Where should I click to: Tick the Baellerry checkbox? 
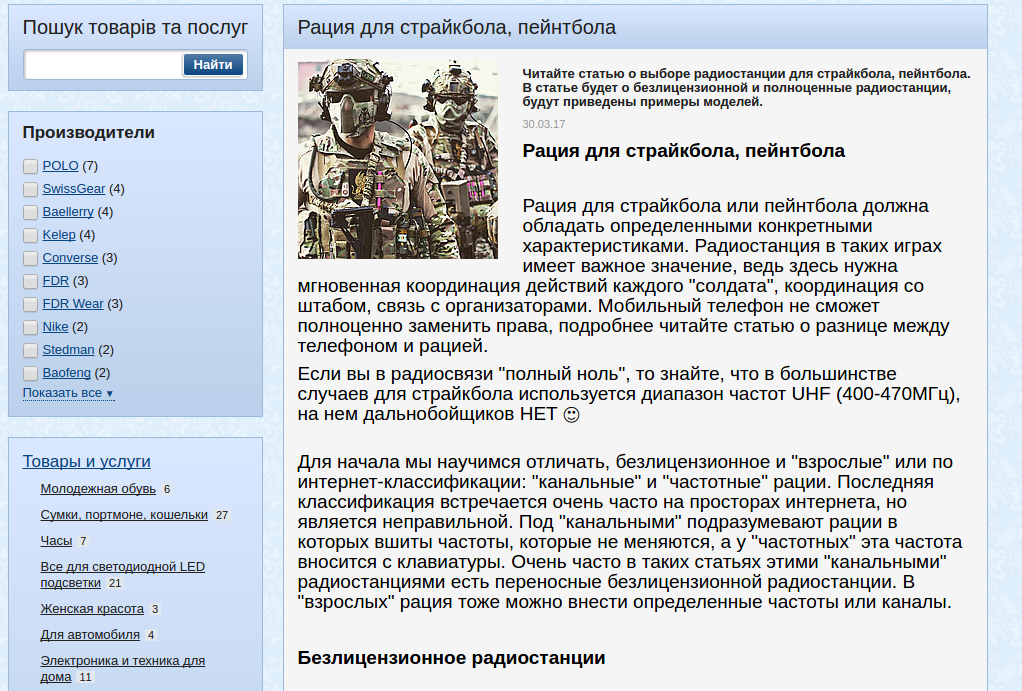click(x=31, y=212)
